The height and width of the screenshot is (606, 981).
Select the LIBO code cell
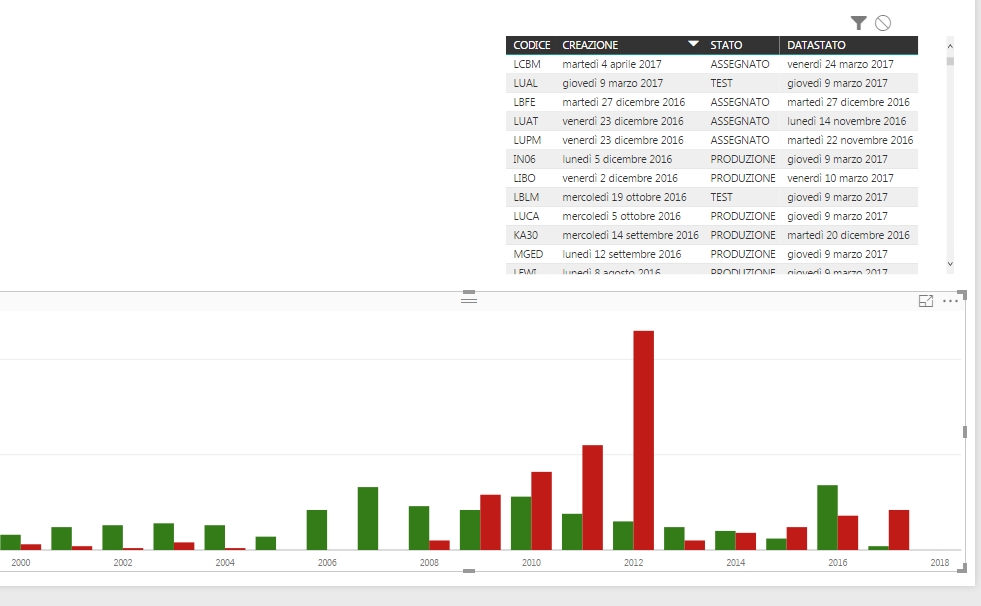tap(524, 178)
